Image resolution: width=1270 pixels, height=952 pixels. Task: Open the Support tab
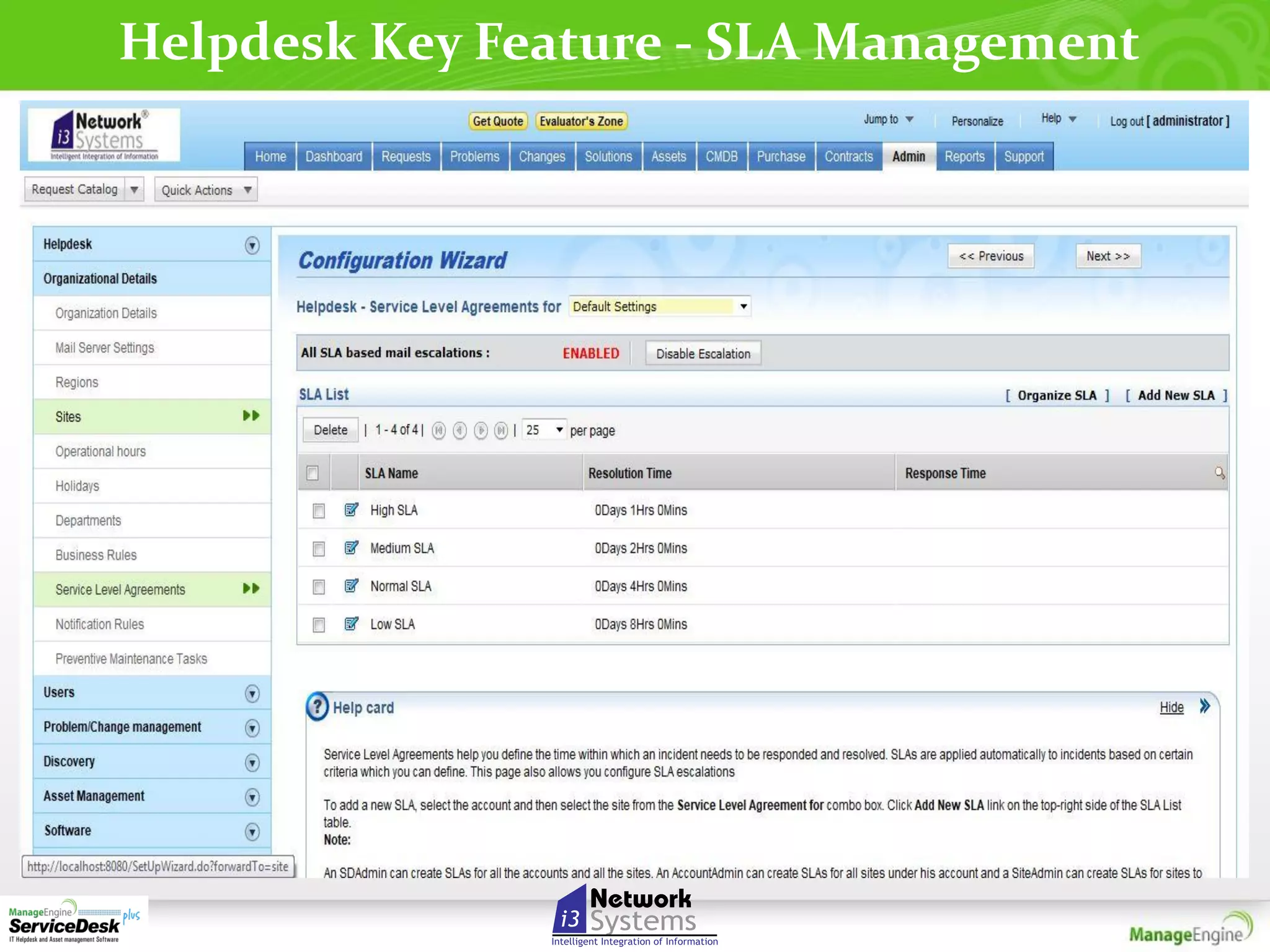[1024, 156]
